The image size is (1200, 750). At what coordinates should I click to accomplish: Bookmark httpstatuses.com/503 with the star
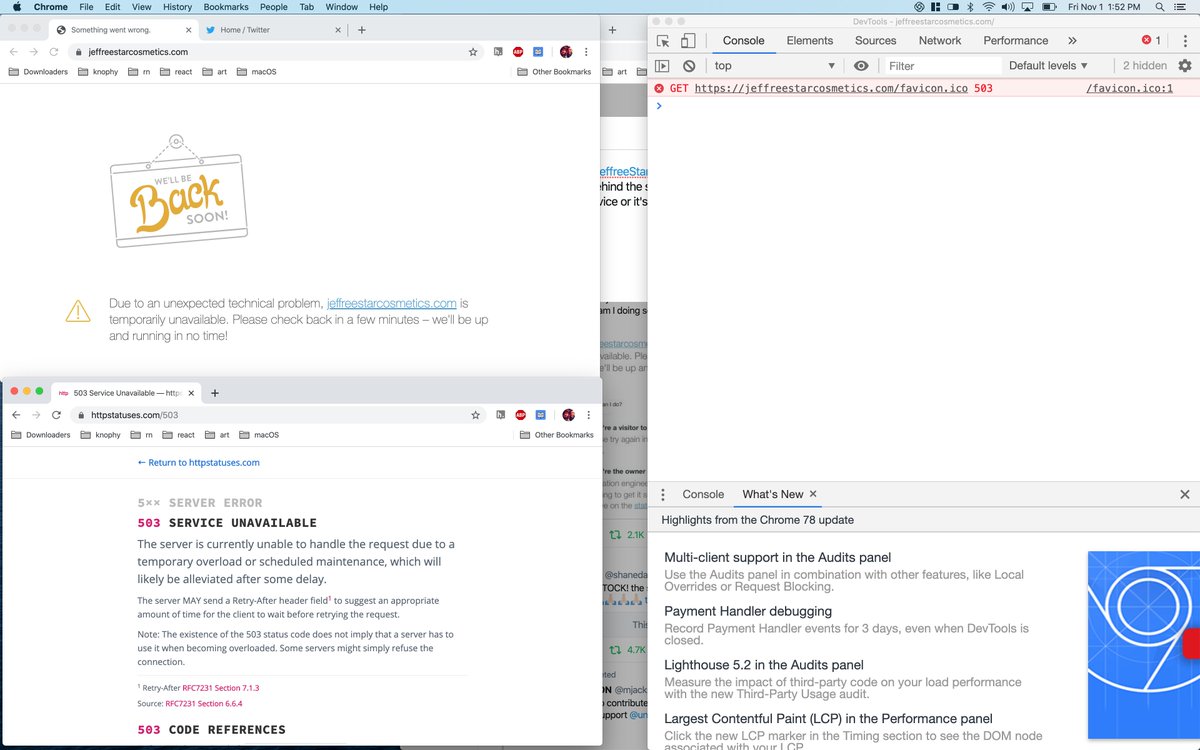(476, 415)
